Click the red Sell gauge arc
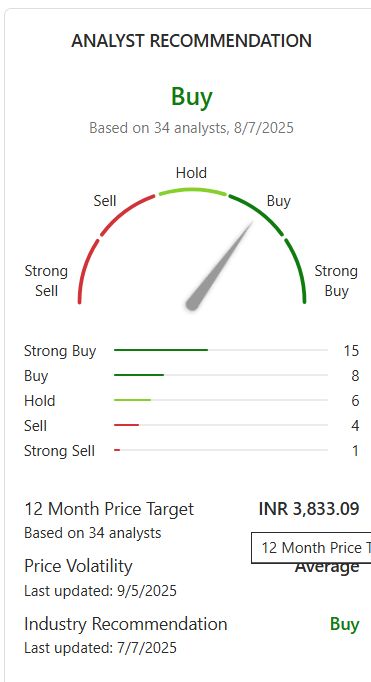This screenshot has width=371, height=682. pos(126,213)
